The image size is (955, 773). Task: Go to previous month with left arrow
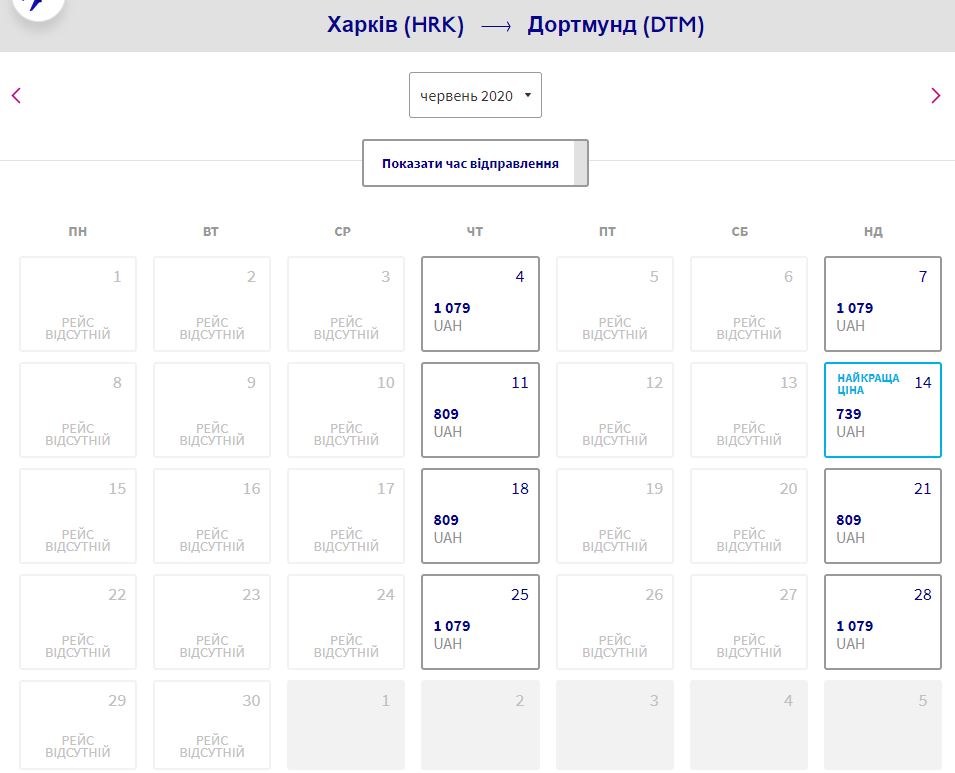tap(16, 96)
